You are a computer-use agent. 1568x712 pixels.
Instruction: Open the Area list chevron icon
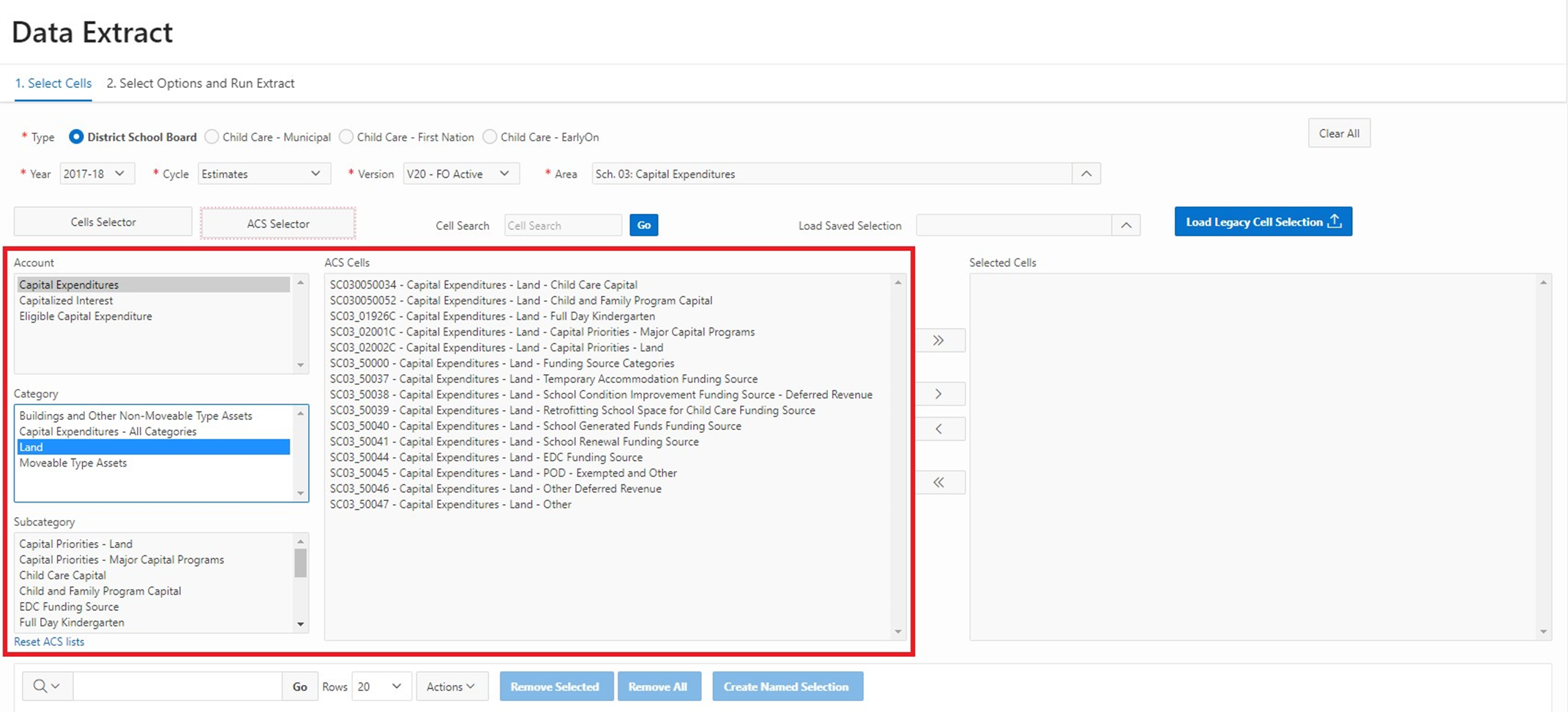pos(1086,174)
